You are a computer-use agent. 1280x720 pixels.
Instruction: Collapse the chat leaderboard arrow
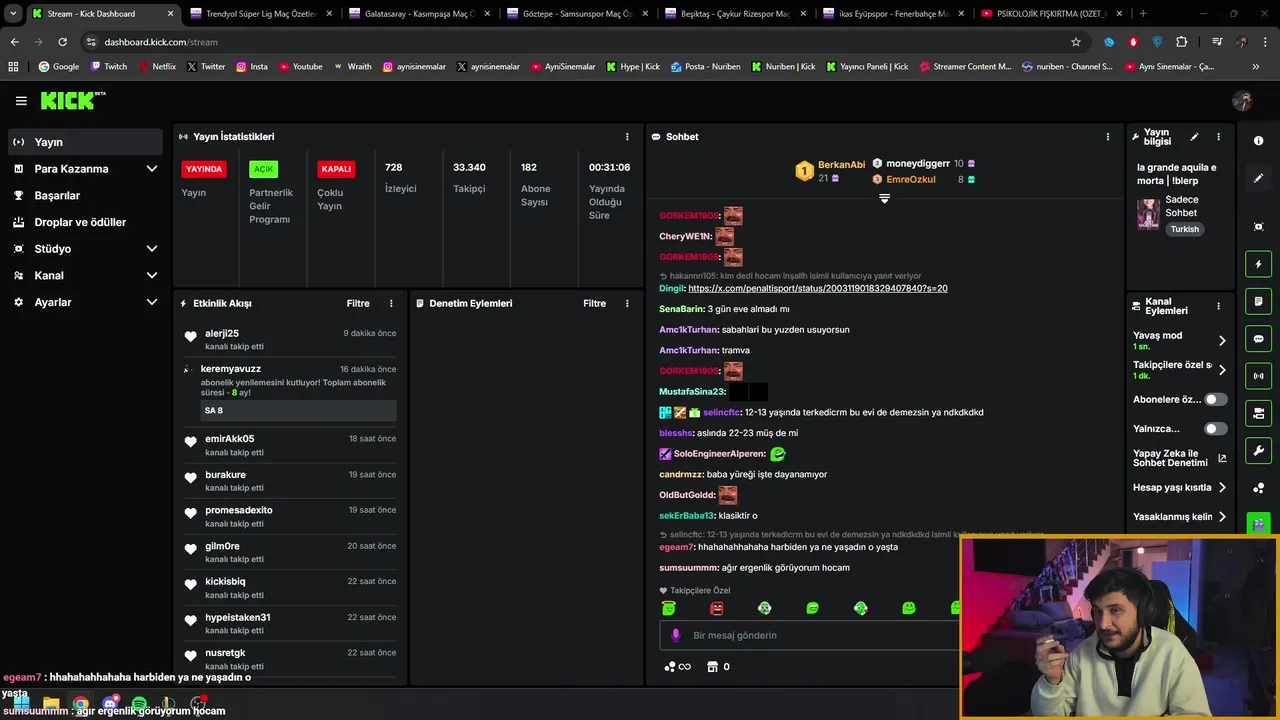884,198
